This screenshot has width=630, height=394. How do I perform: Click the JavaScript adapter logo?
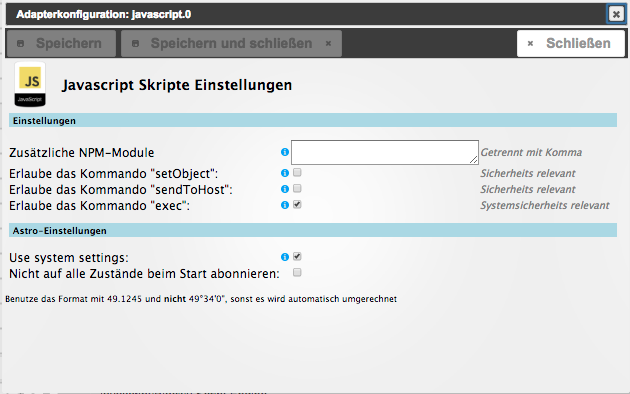[x=30, y=84]
